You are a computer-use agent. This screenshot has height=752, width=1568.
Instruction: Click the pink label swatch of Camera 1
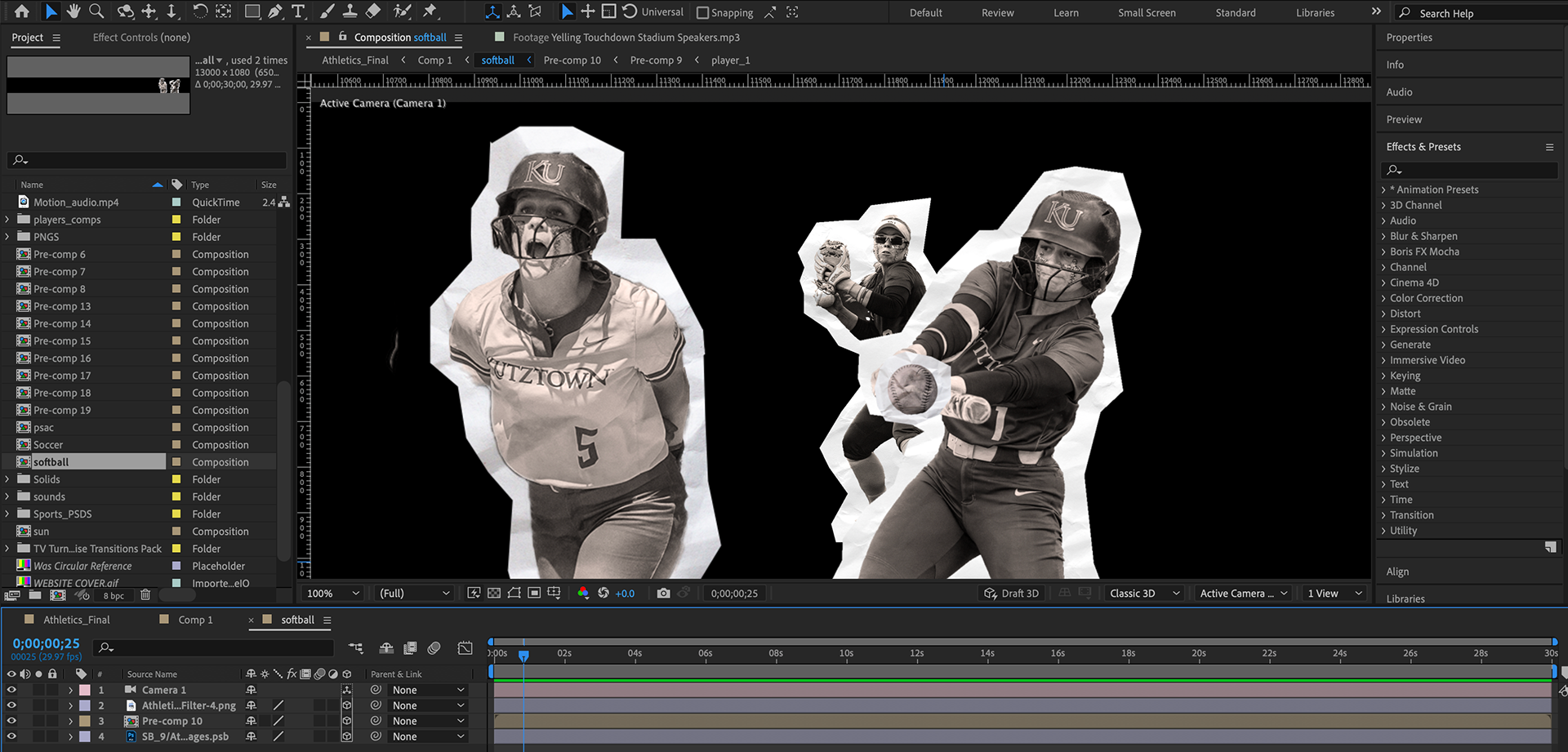(85, 690)
